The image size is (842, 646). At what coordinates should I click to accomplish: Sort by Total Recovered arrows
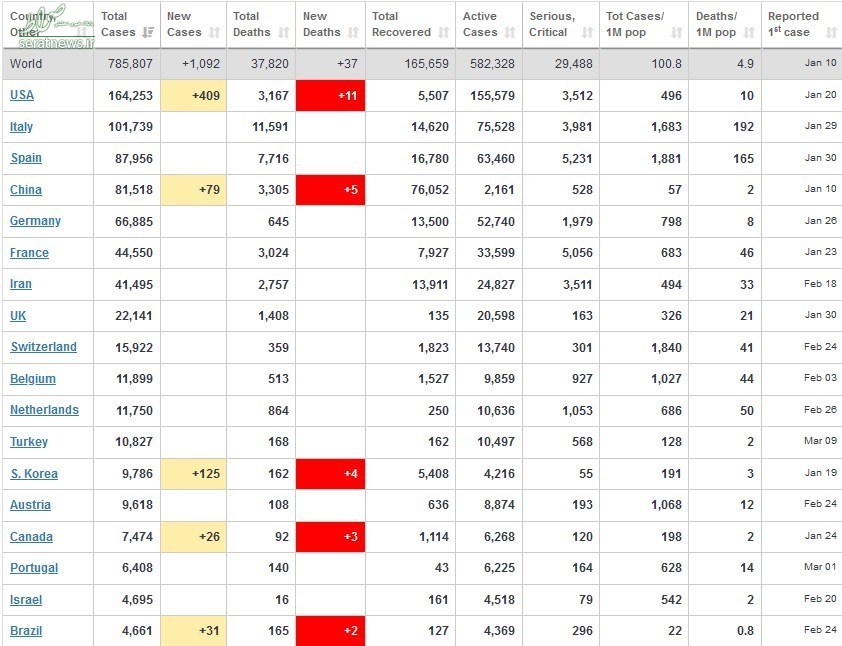click(x=441, y=33)
